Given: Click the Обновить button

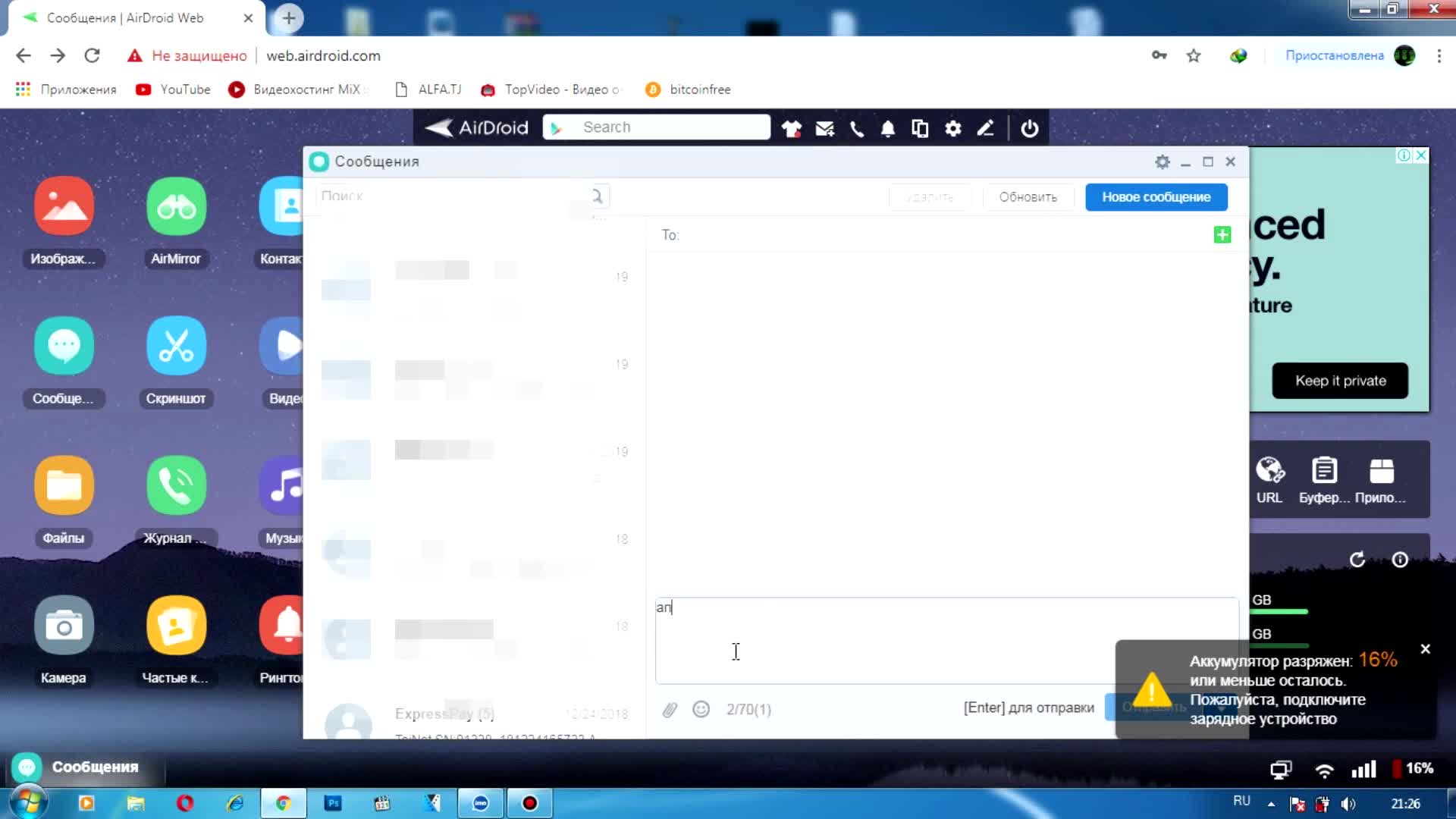Looking at the screenshot, I should 1028,197.
